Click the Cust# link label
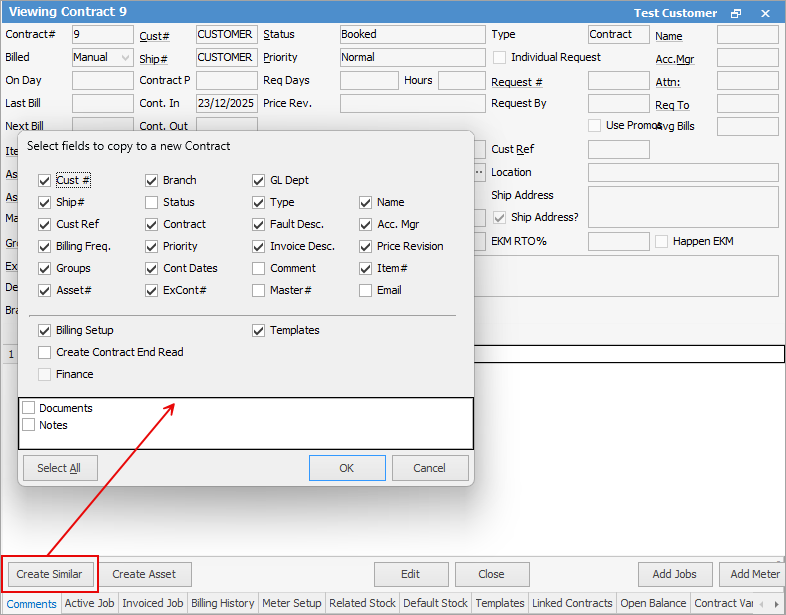The width and height of the screenshot is (786, 615). 154,36
